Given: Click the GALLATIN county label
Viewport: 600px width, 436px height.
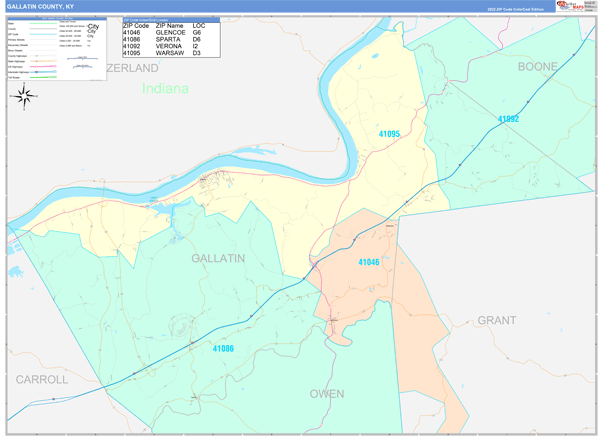Looking at the screenshot, I should (x=218, y=258).
